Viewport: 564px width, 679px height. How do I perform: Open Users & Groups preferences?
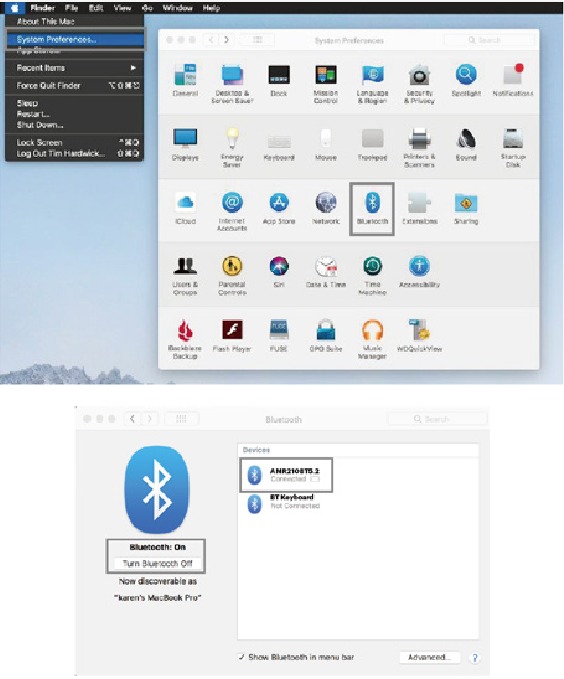185,276
